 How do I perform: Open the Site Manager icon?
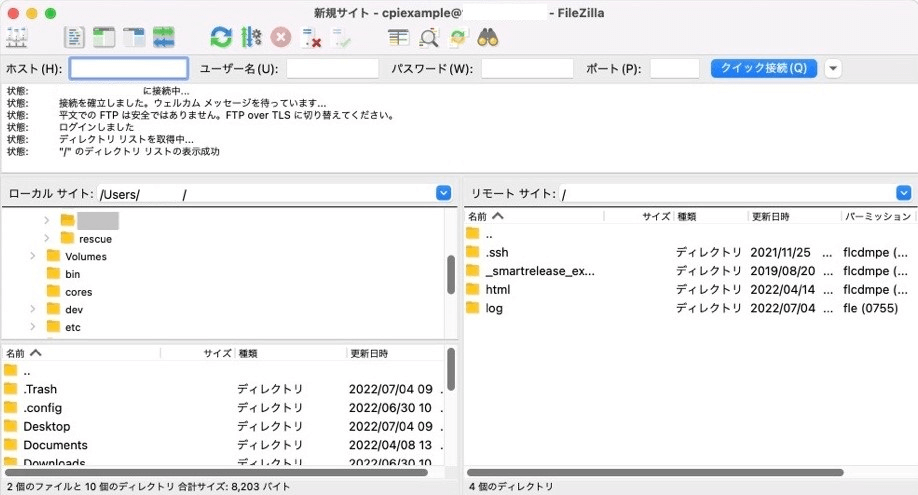point(17,38)
